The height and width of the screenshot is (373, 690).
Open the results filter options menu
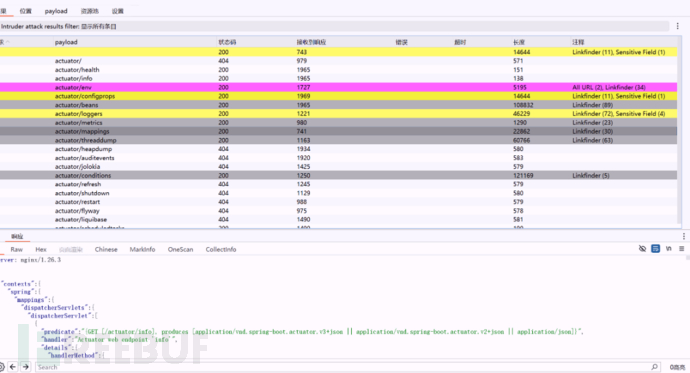click(677, 26)
